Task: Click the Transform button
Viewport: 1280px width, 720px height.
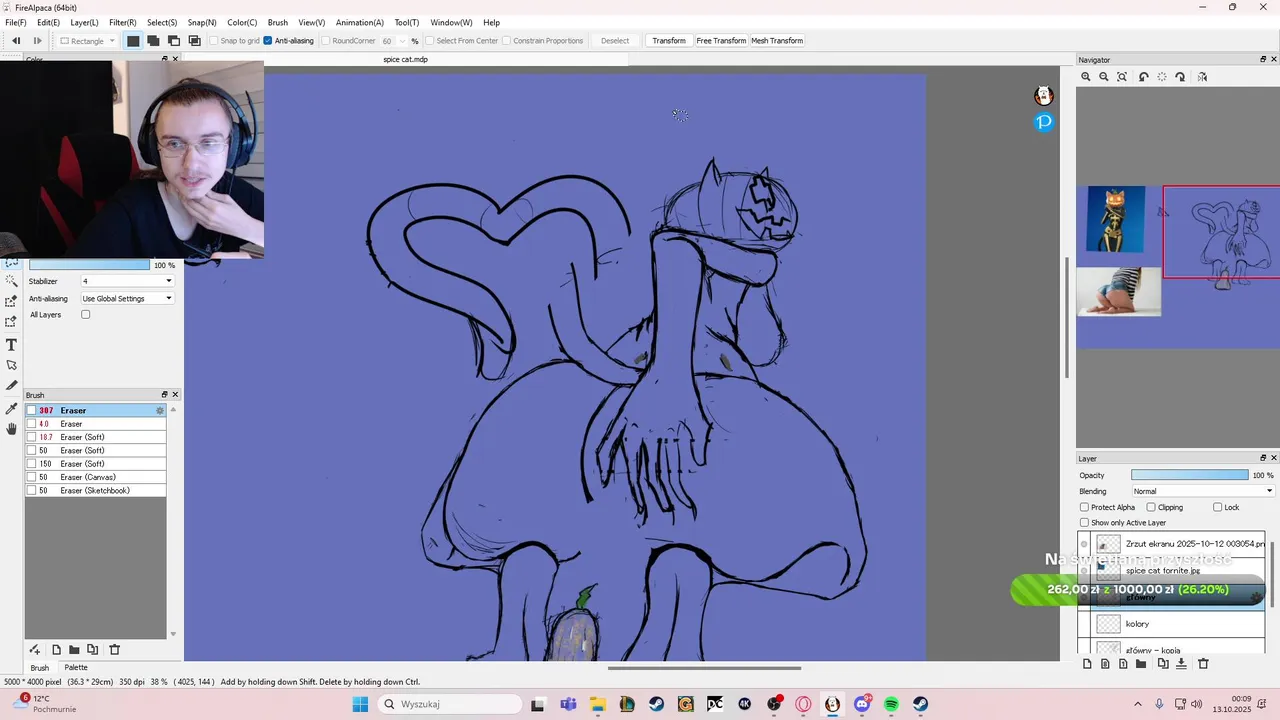Action: click(x=669, y=41)
